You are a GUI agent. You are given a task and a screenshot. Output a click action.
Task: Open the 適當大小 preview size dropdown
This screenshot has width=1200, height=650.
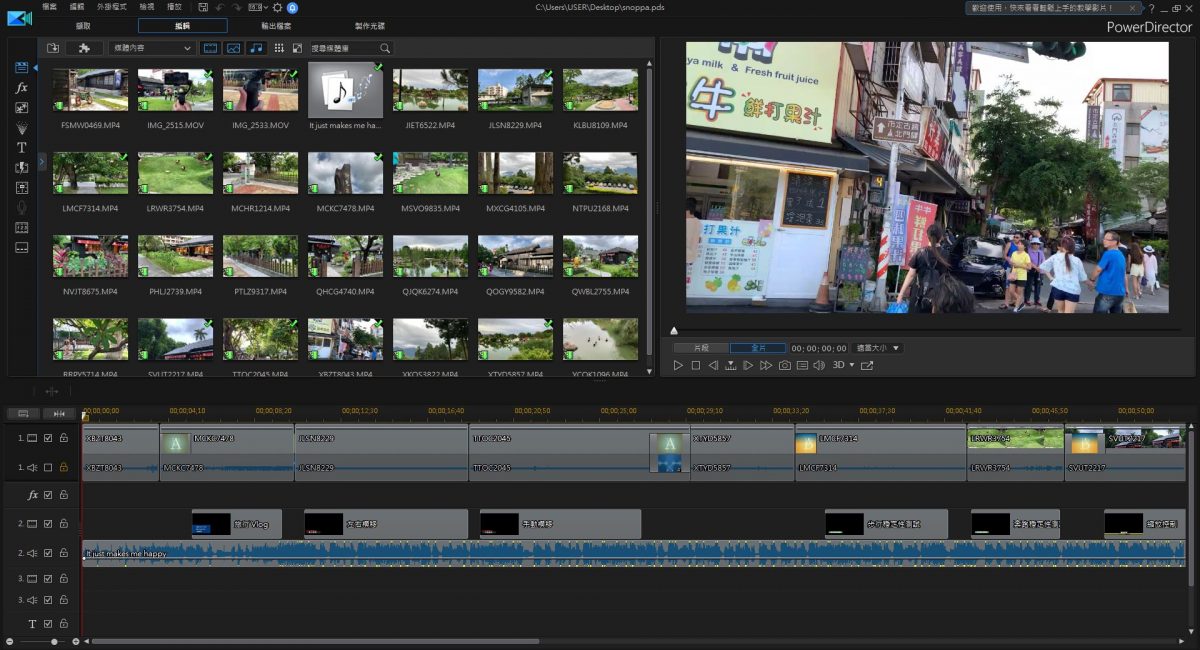click(x=877, y=348)
